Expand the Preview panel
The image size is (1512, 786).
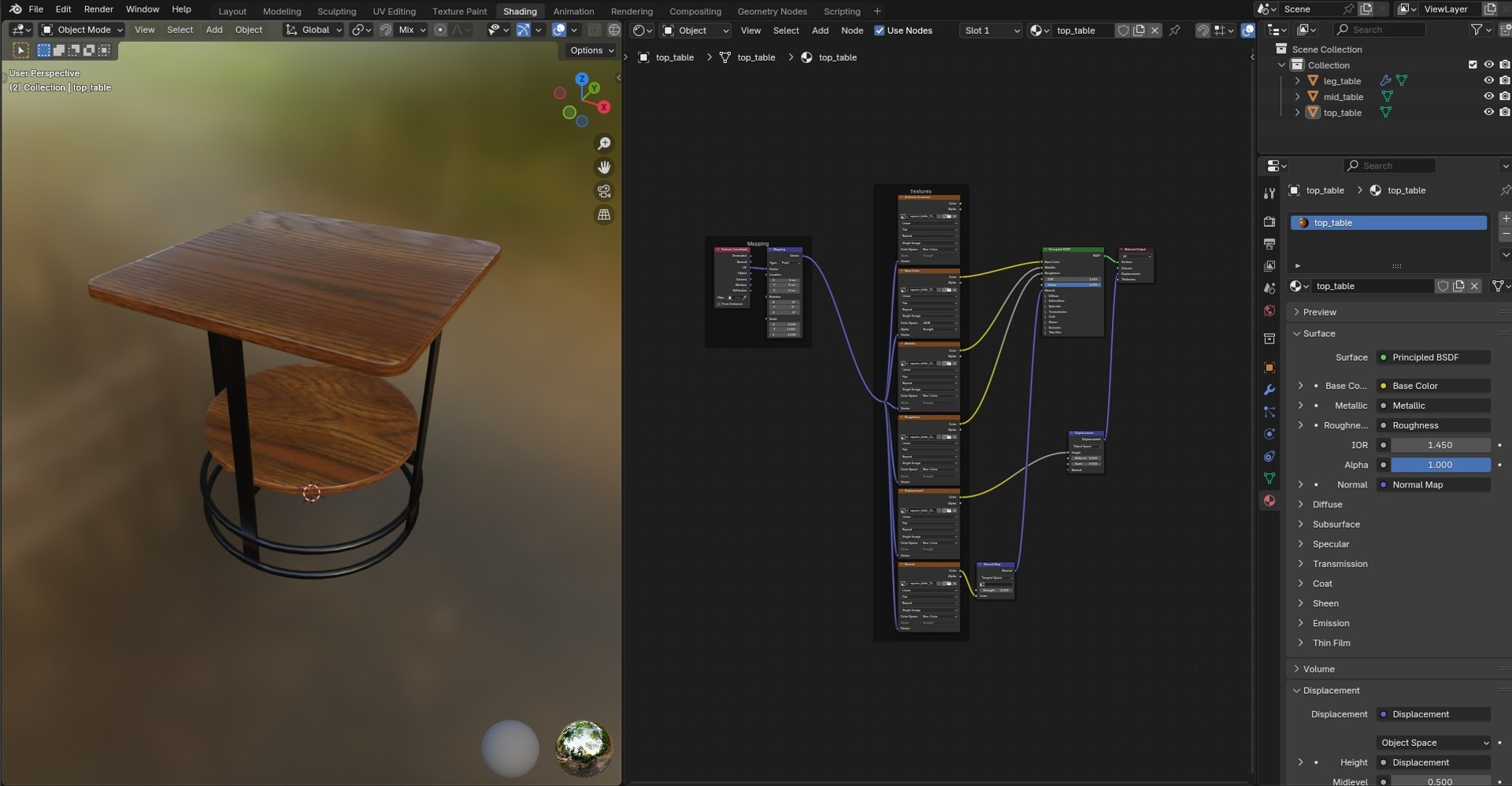click(1319, 312)
